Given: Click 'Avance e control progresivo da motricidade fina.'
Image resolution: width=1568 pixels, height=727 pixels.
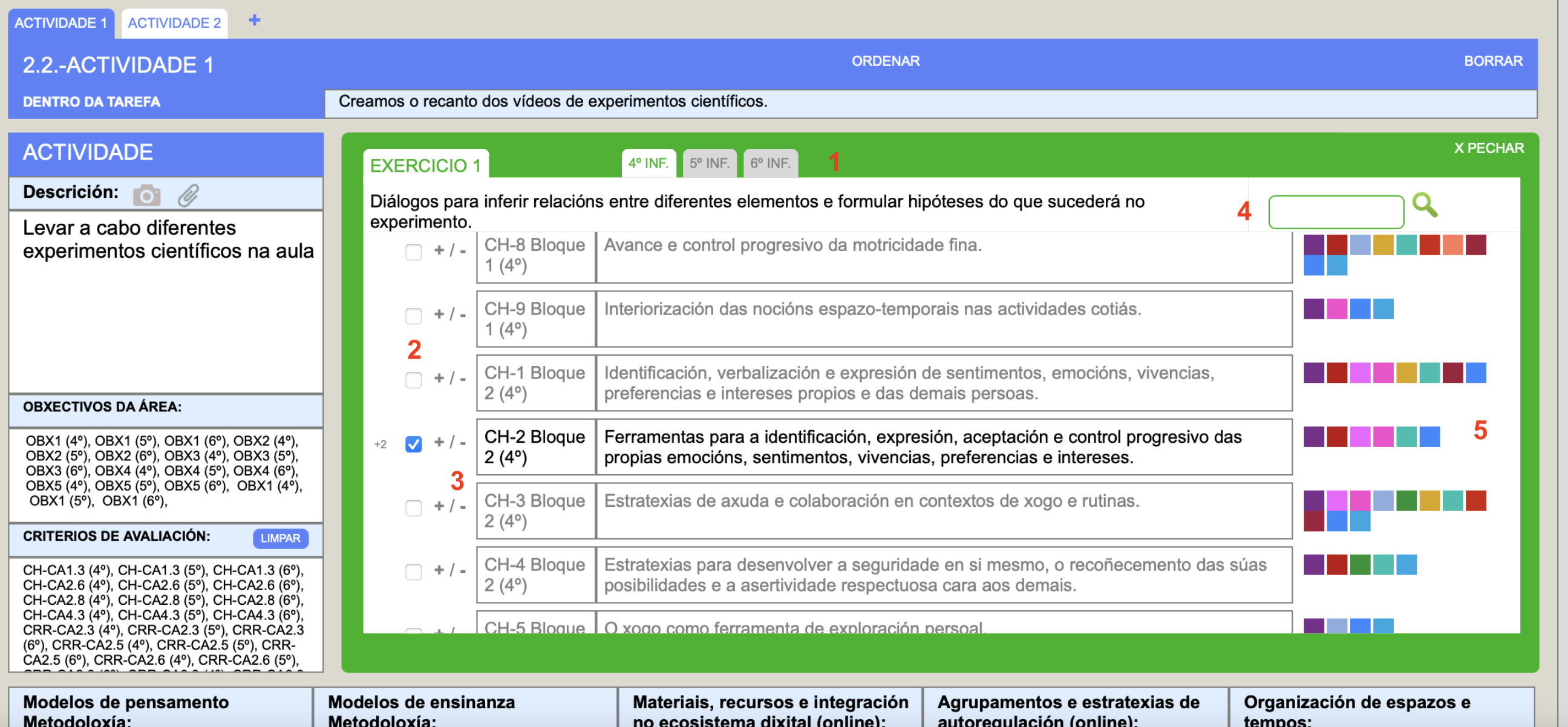Looking at the screenshot, I should 792,245.
